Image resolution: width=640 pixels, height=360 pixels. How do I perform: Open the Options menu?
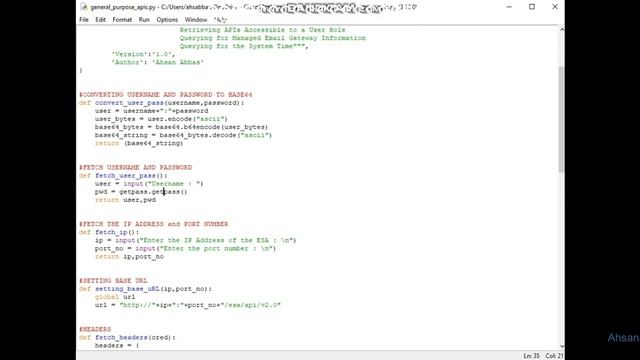[167, 20]
